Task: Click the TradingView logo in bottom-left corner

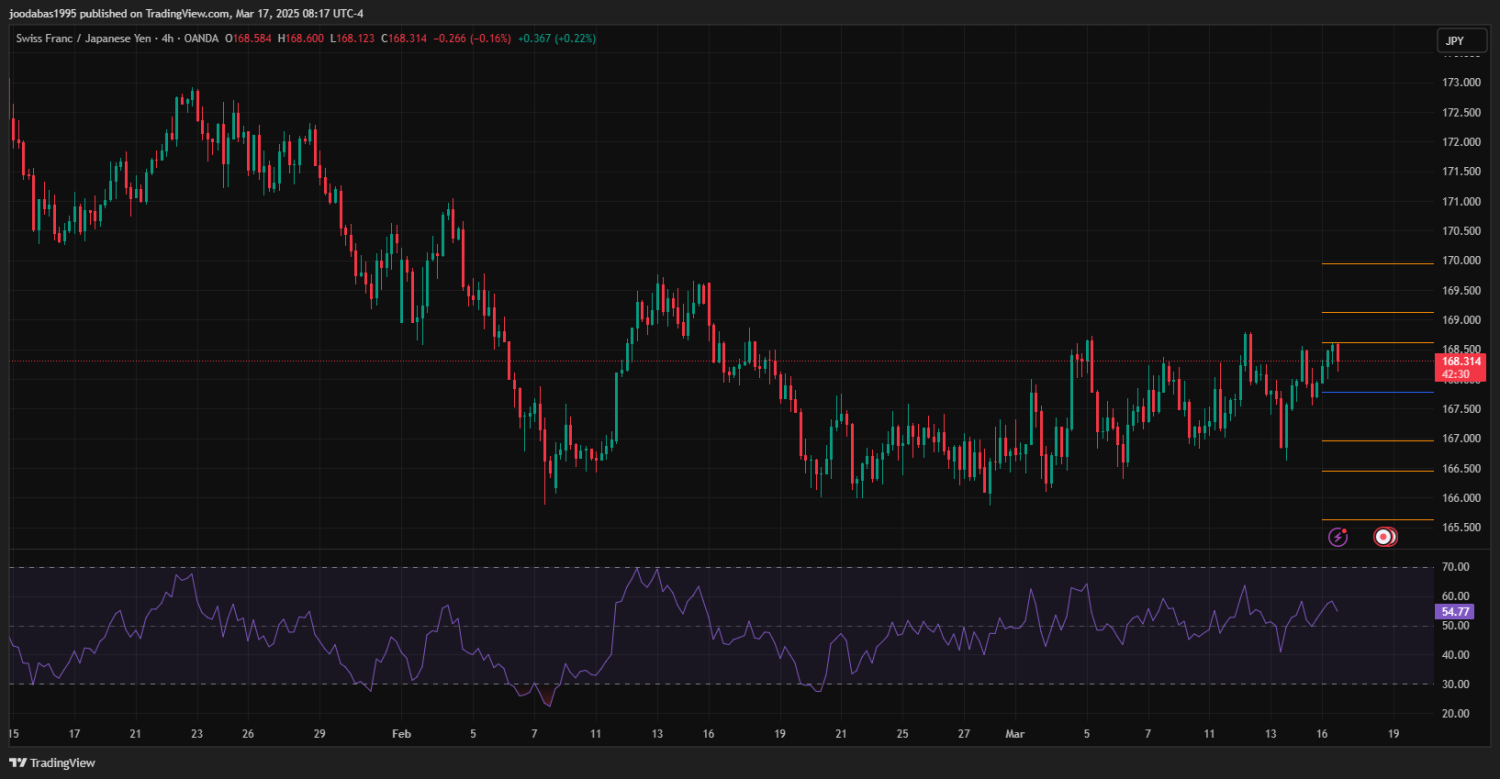Action: tap(52, 763)
